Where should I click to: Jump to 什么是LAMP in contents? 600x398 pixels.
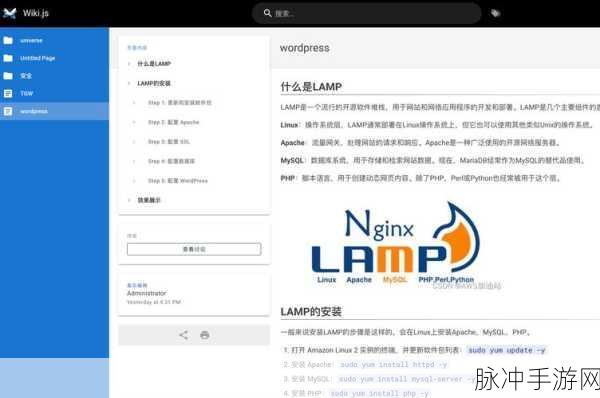click(x=154, y=64)
